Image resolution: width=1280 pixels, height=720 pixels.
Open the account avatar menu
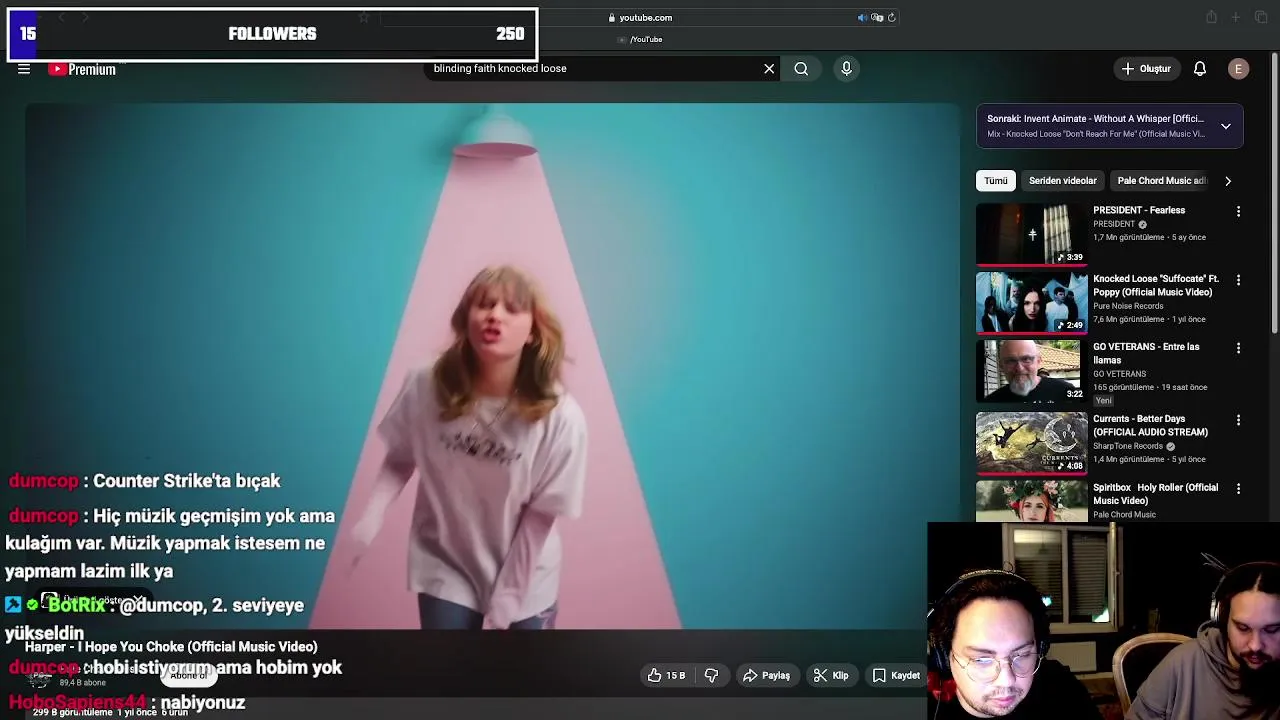coord(1238,69)
